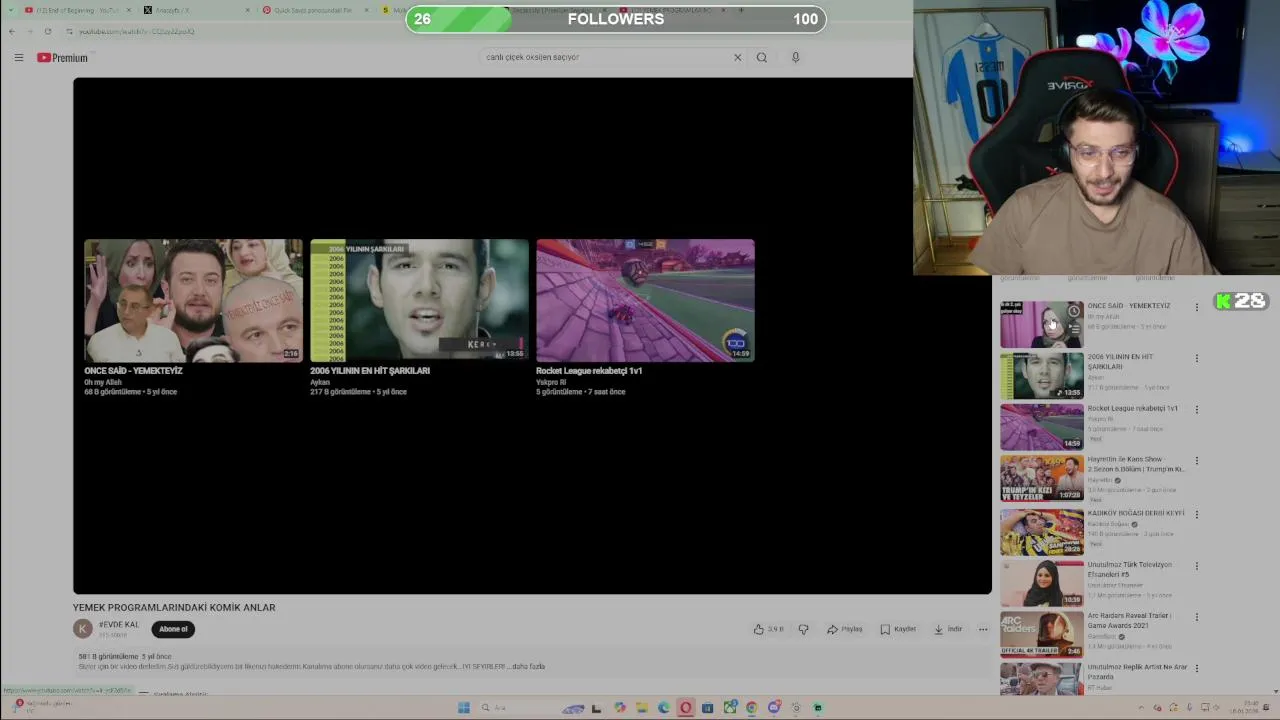Open the YouTube hamburger guide menu
Screen dimensions: 1280x720
[18, 58]
